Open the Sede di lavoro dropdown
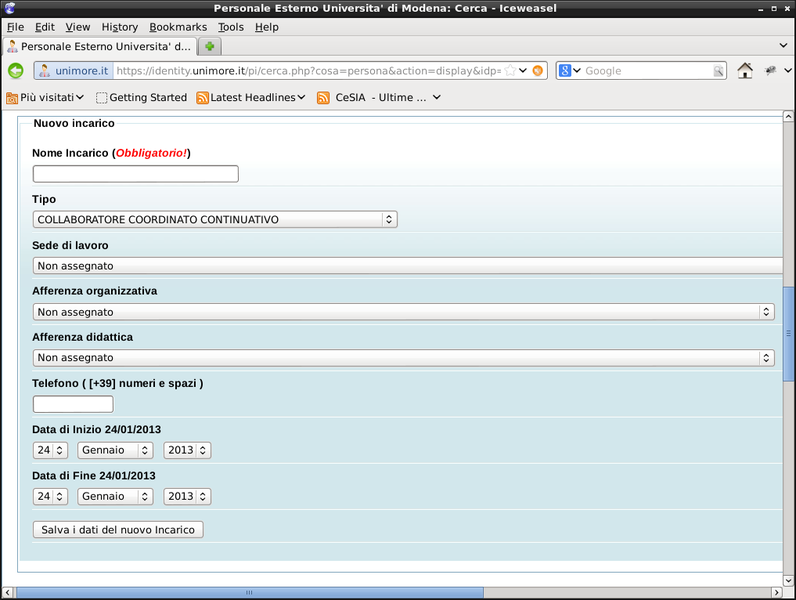Image resolution: width=796 pixels, height=600 pixels. [x=408, y=266]
